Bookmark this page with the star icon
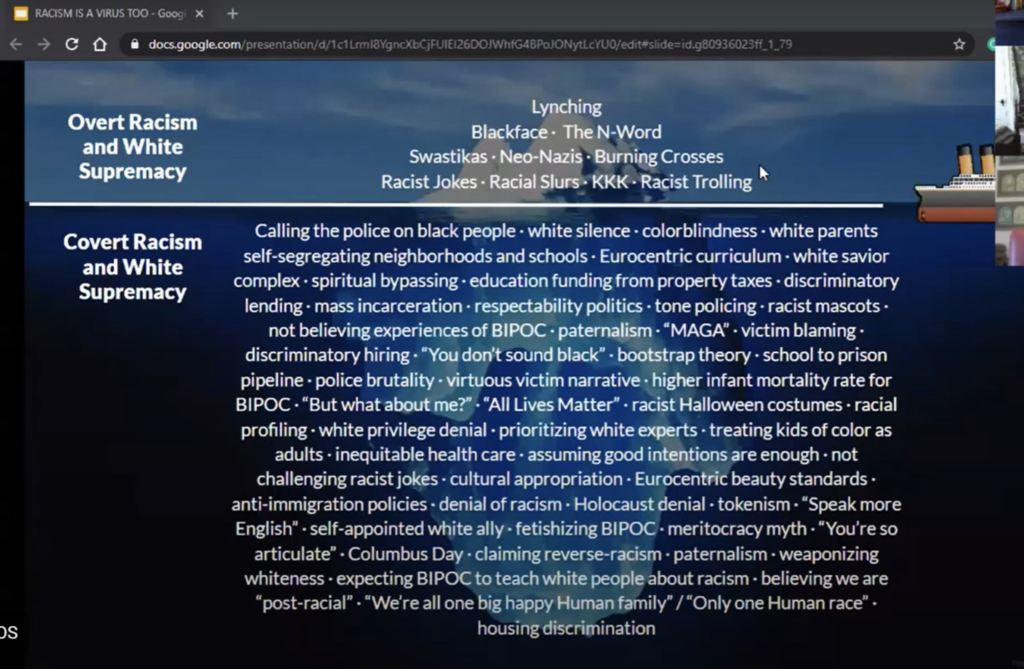Image resolution: width=1024 pixels, height=669 pixels. click(x=959, y=44)
